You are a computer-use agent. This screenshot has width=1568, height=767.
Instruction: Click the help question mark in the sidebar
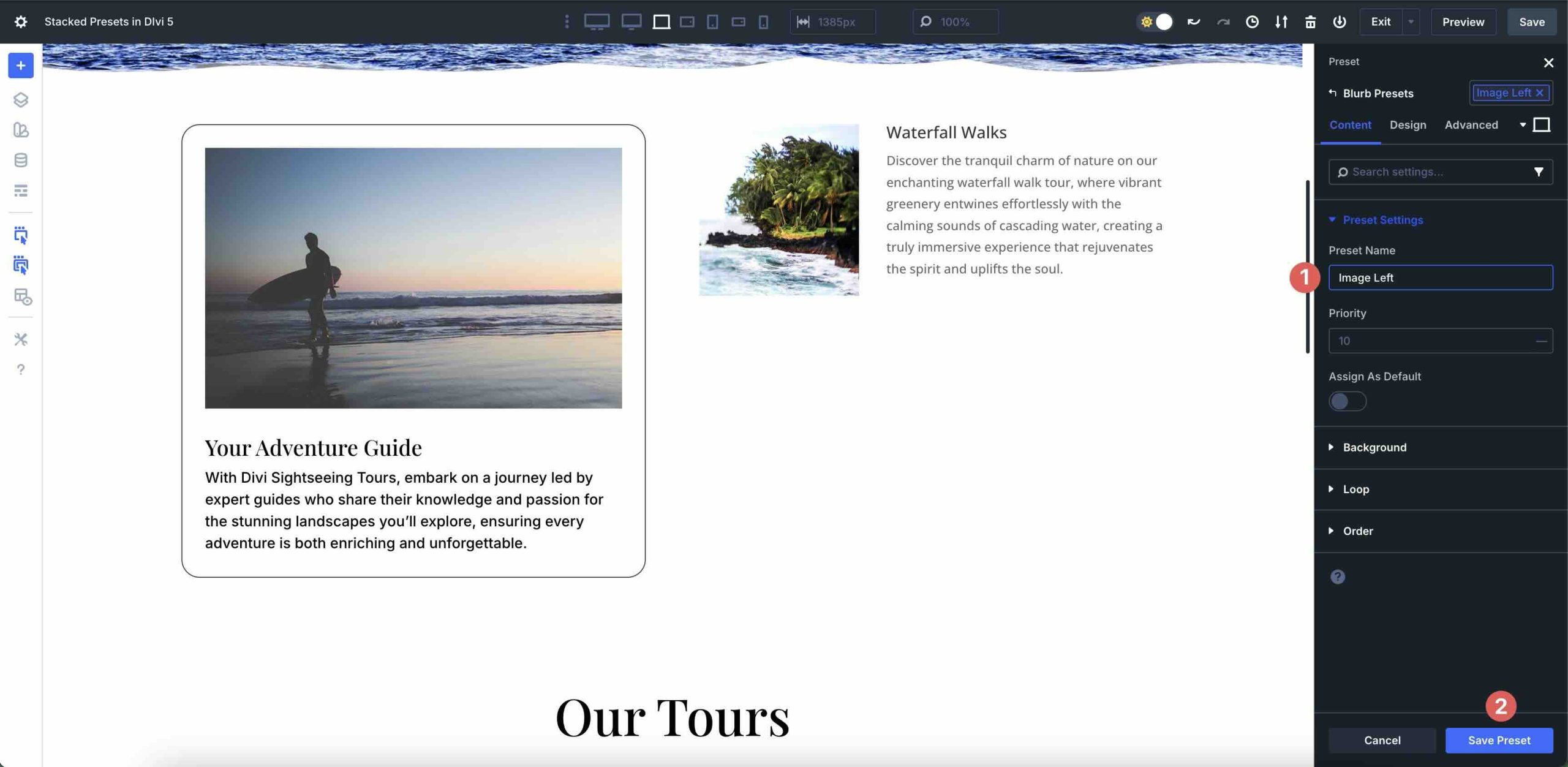click(x=20, y=369)
